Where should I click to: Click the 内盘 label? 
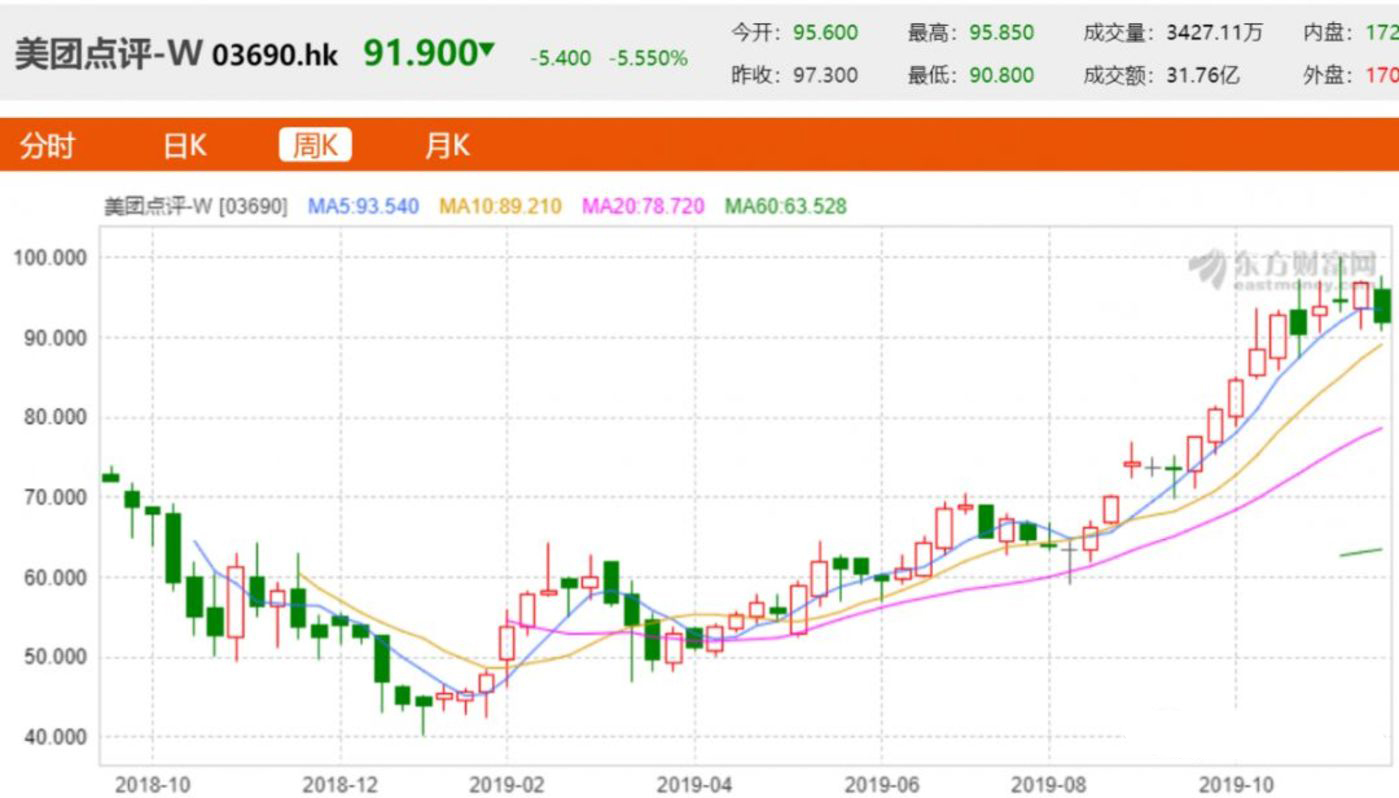(x=1328, y=33)
